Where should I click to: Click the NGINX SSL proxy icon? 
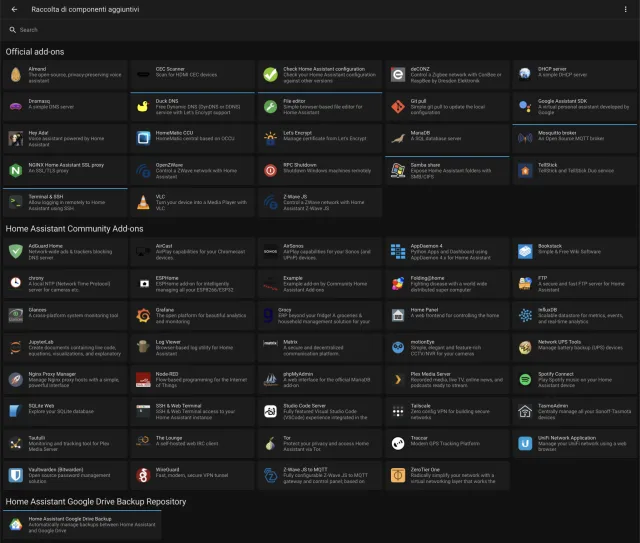pyautogui.click(x=15, y=171)
